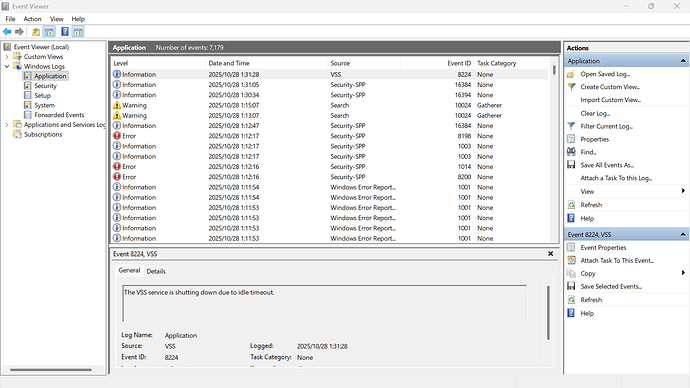This screenshot has width=690, height=388.
Task: Click the tree pane horizontal scrollbar
Action: click(x=51, y=370)
